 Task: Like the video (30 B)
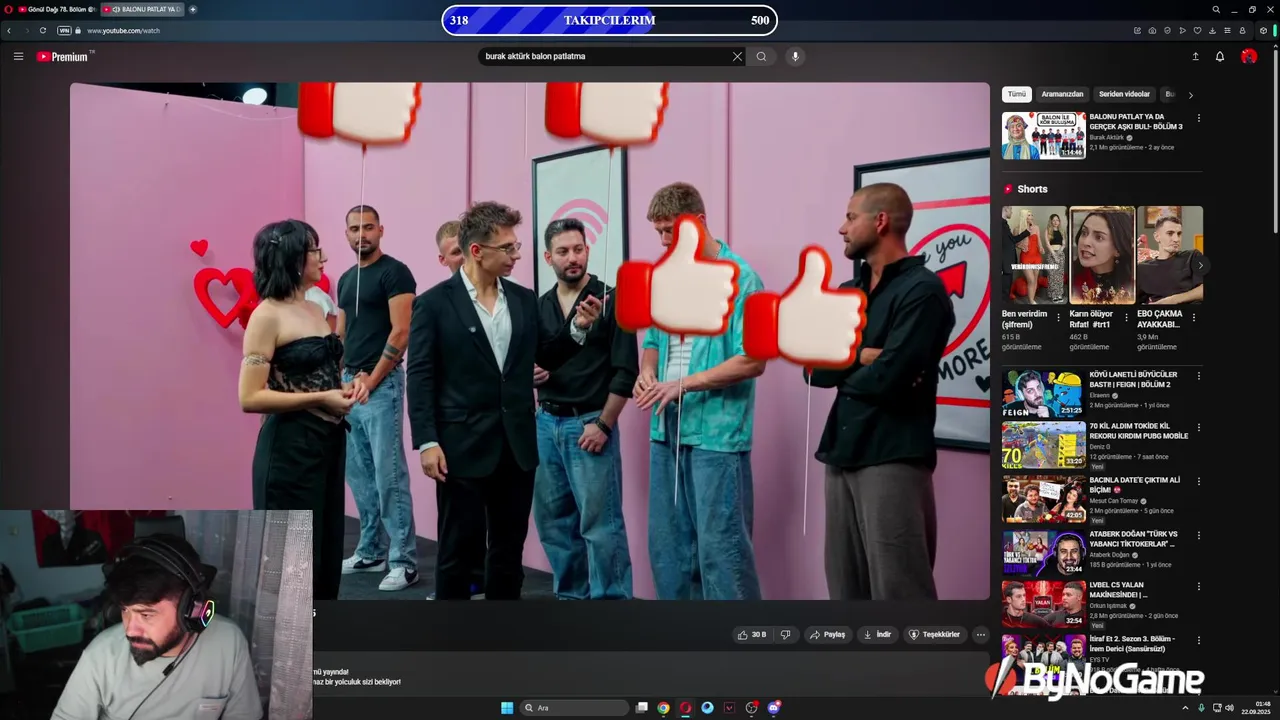click(752, 634)
